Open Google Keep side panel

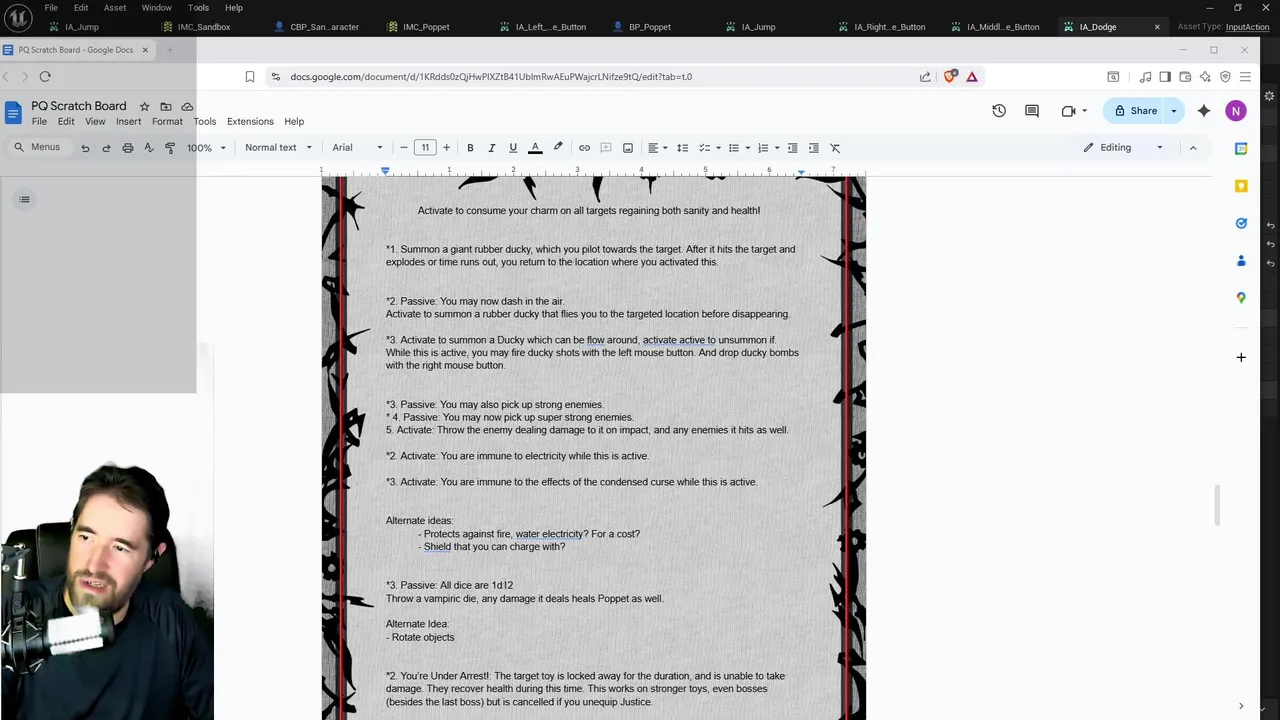(1241, 186)
